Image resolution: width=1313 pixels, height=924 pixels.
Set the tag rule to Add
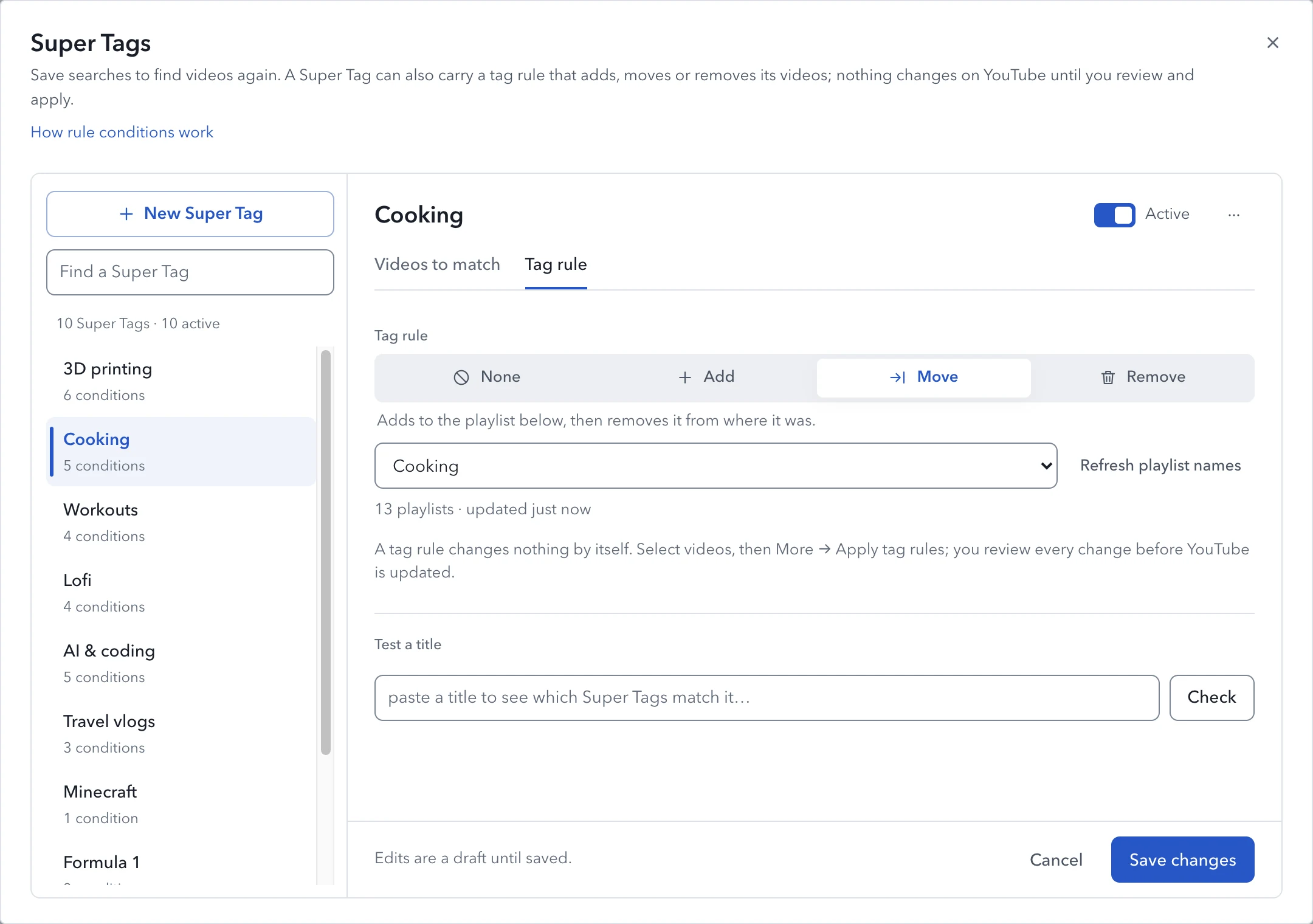[705, 377]
